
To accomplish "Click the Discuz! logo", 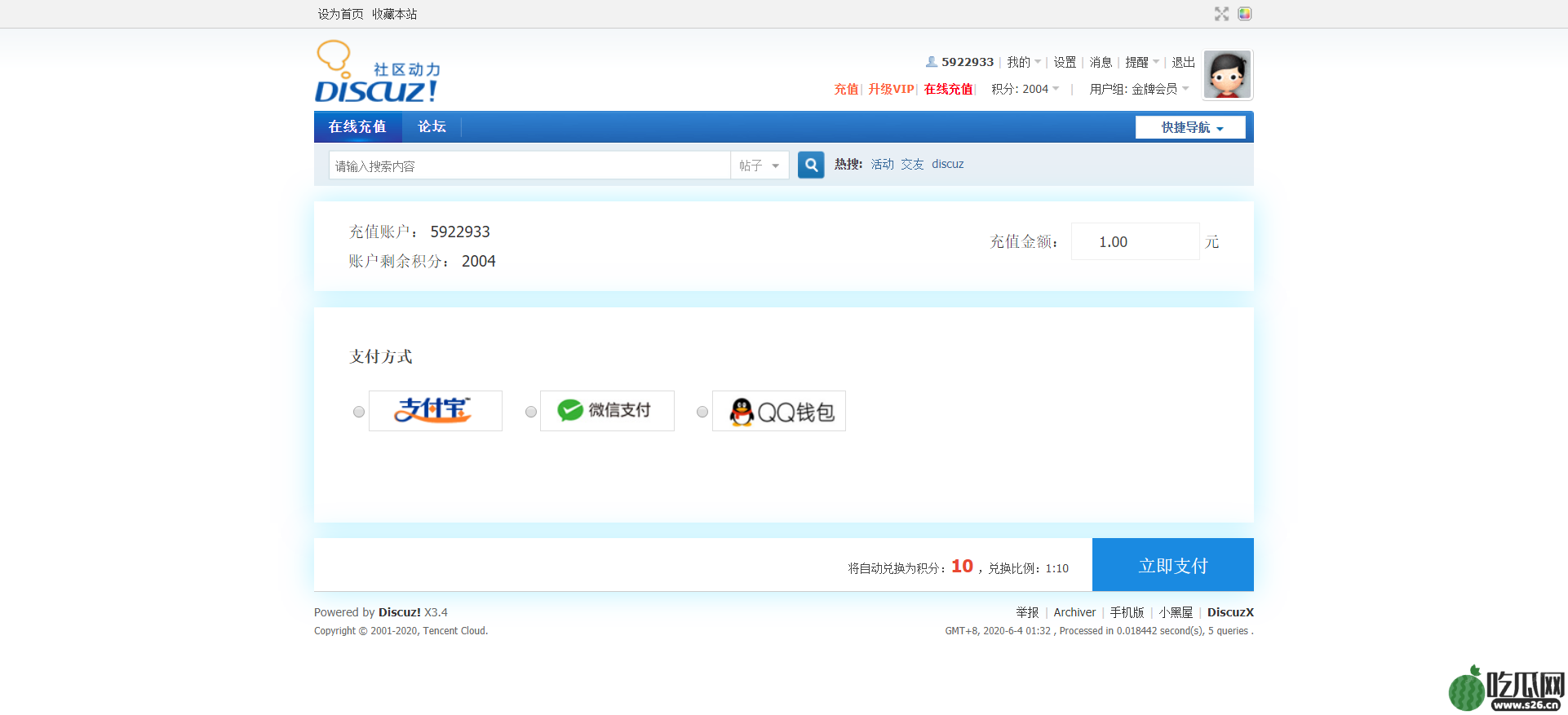I will click(378, 72).
